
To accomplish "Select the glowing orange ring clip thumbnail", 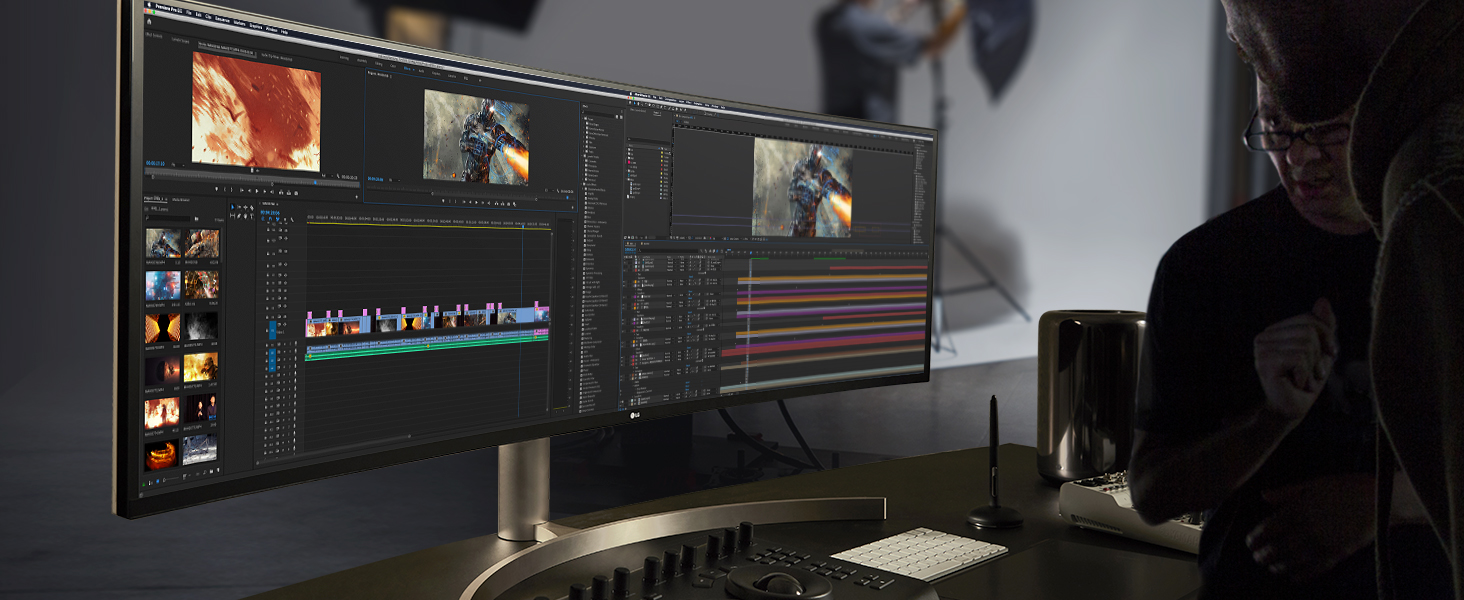I will 162,456.
